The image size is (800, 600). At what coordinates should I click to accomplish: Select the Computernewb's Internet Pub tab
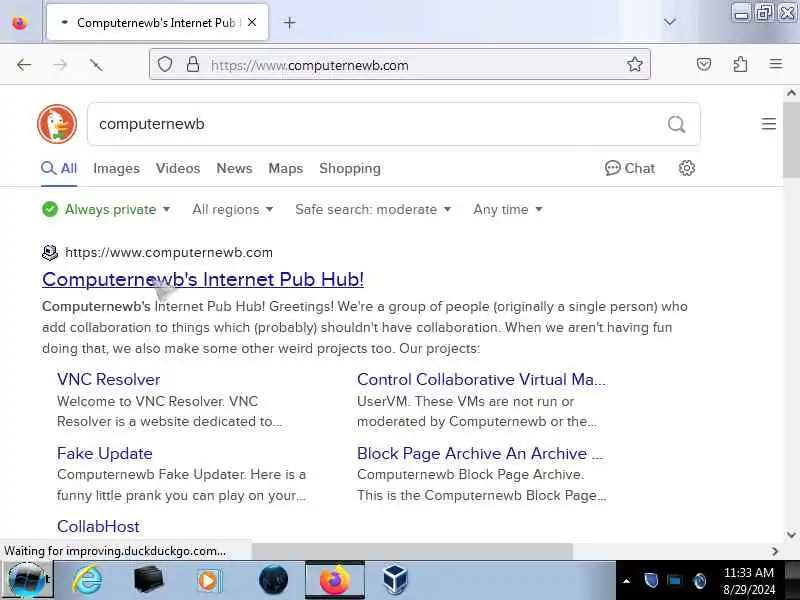[157, 22]
